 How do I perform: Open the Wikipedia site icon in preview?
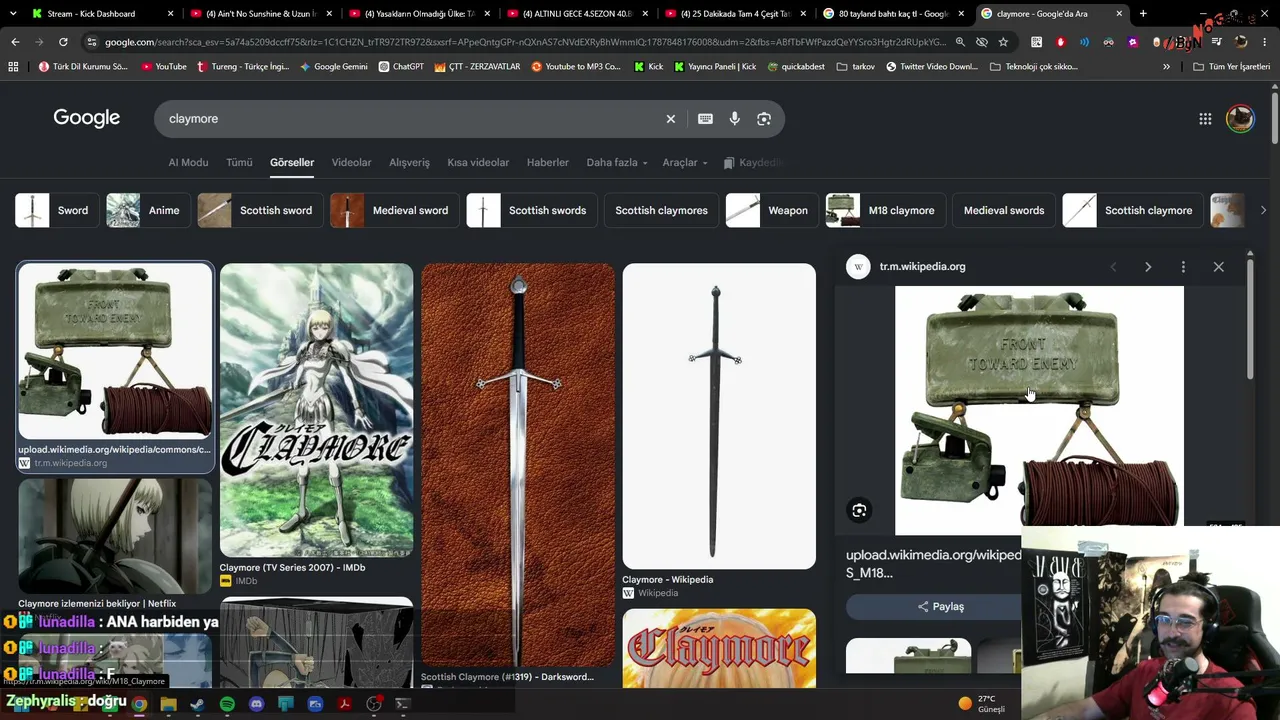tap(858, 267)
